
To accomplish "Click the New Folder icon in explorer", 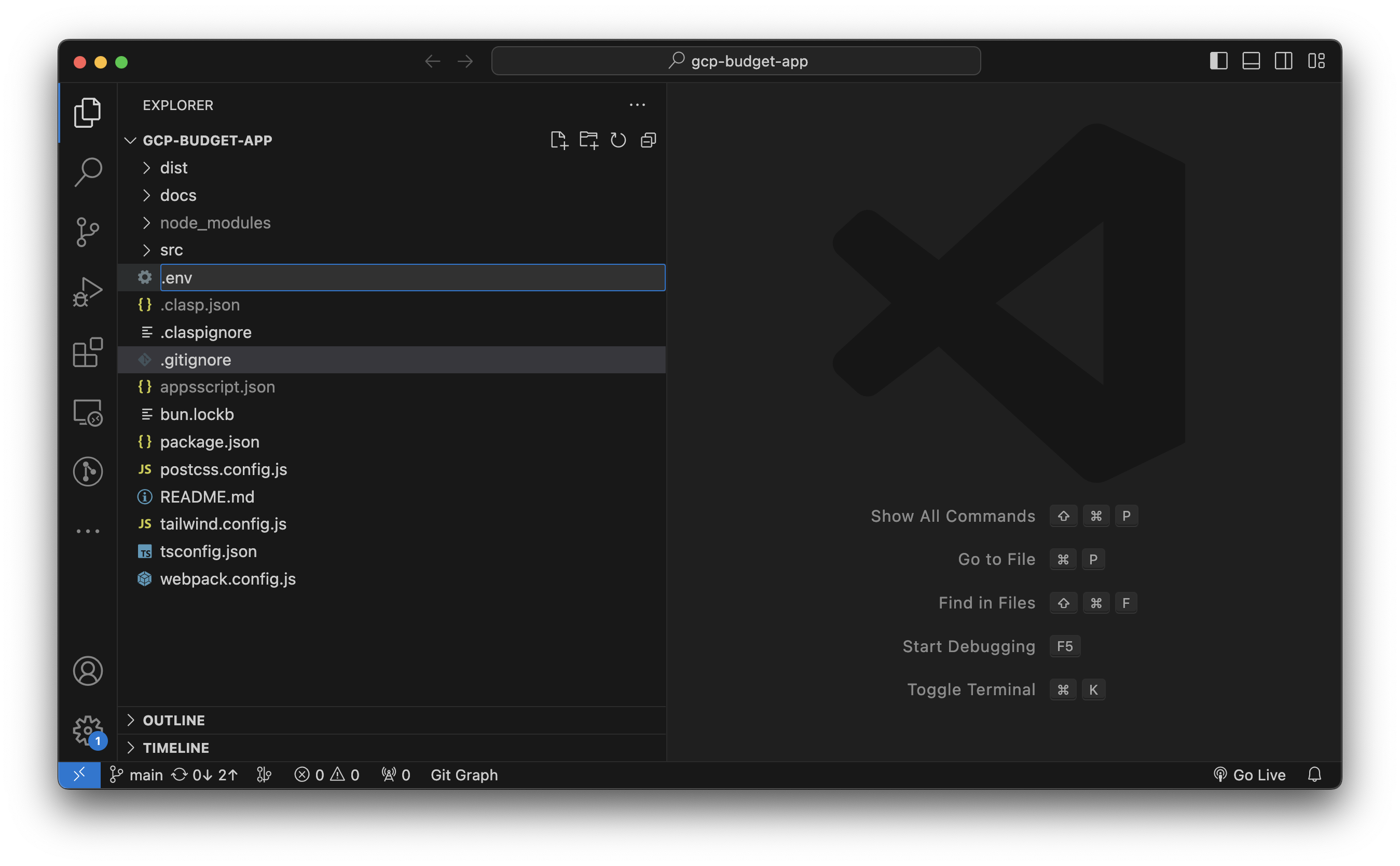I will point(588,140).
